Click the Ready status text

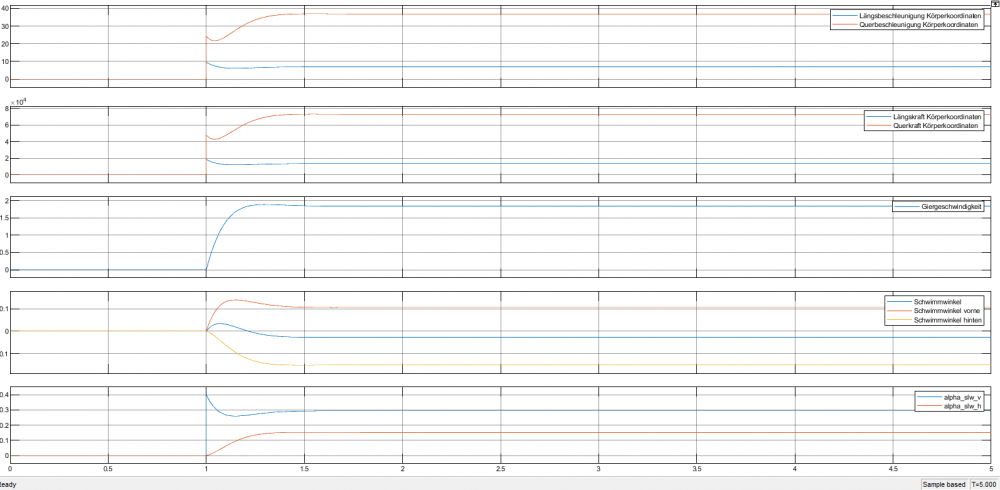[x=7, y=483]
